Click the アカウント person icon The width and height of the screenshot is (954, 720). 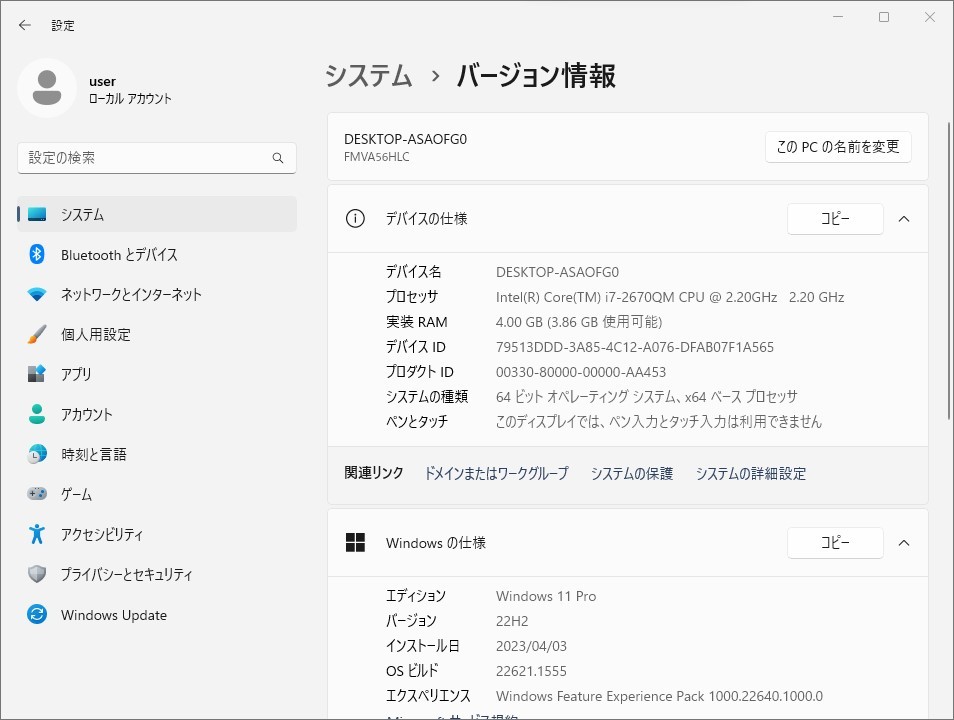click(x=37, y=414)
